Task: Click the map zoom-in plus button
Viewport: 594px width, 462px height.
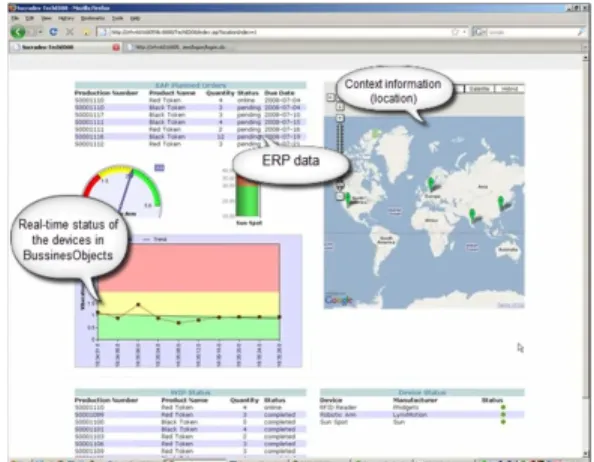Action: click(x=340, y=118)
